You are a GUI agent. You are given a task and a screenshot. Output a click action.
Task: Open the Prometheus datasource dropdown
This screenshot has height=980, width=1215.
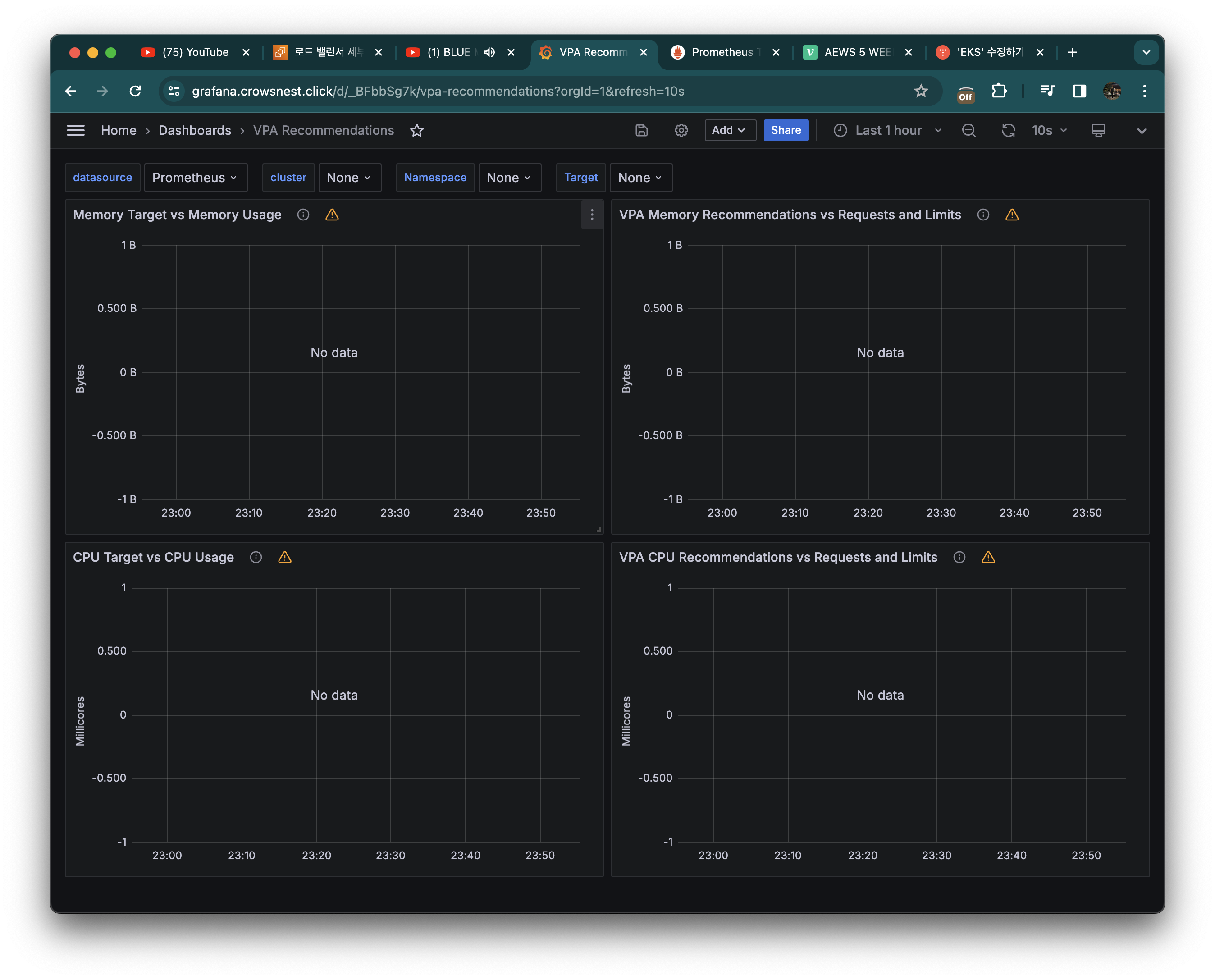(x=195, y=178)
